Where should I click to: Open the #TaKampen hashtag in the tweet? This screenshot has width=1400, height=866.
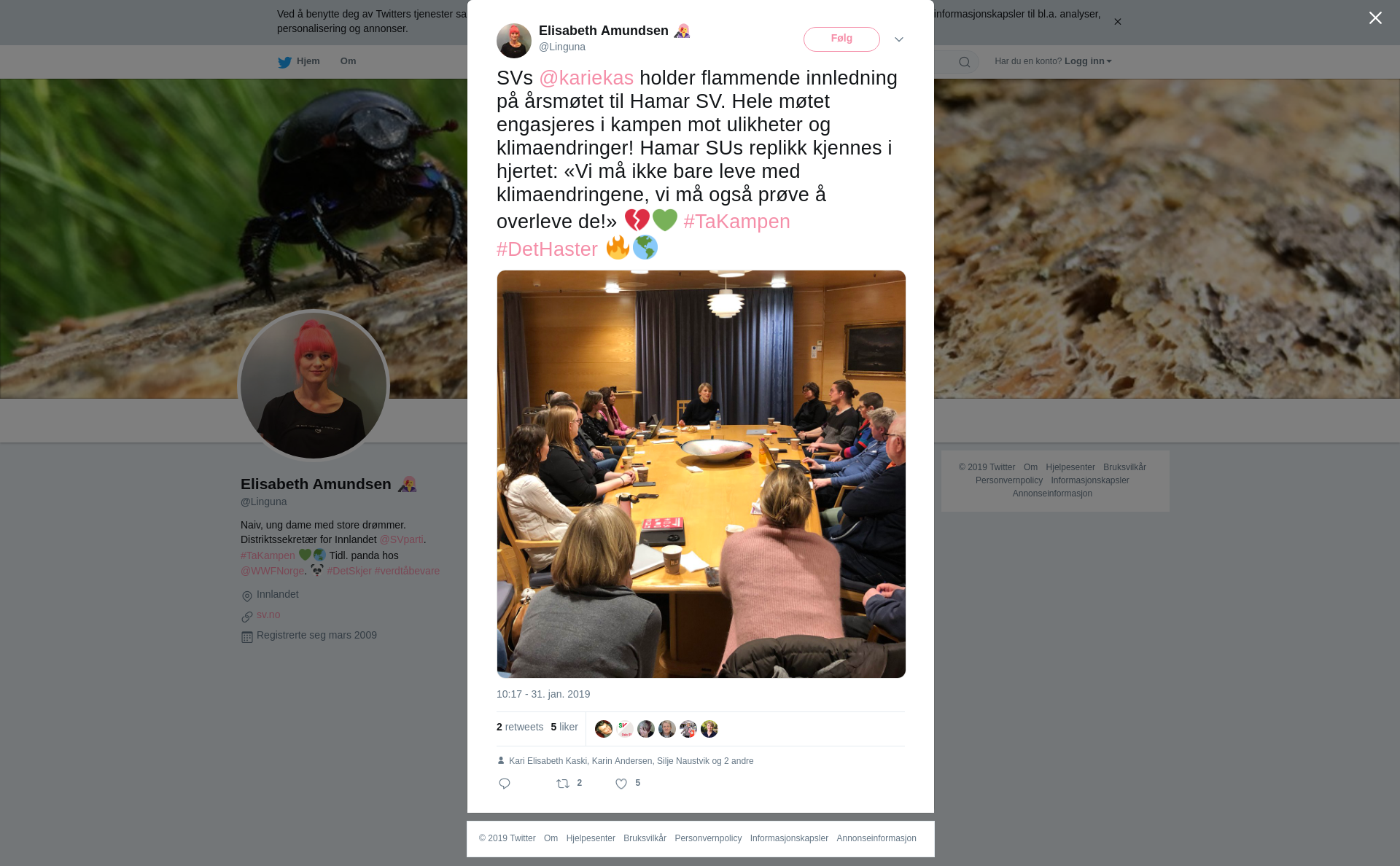point(736,222)
